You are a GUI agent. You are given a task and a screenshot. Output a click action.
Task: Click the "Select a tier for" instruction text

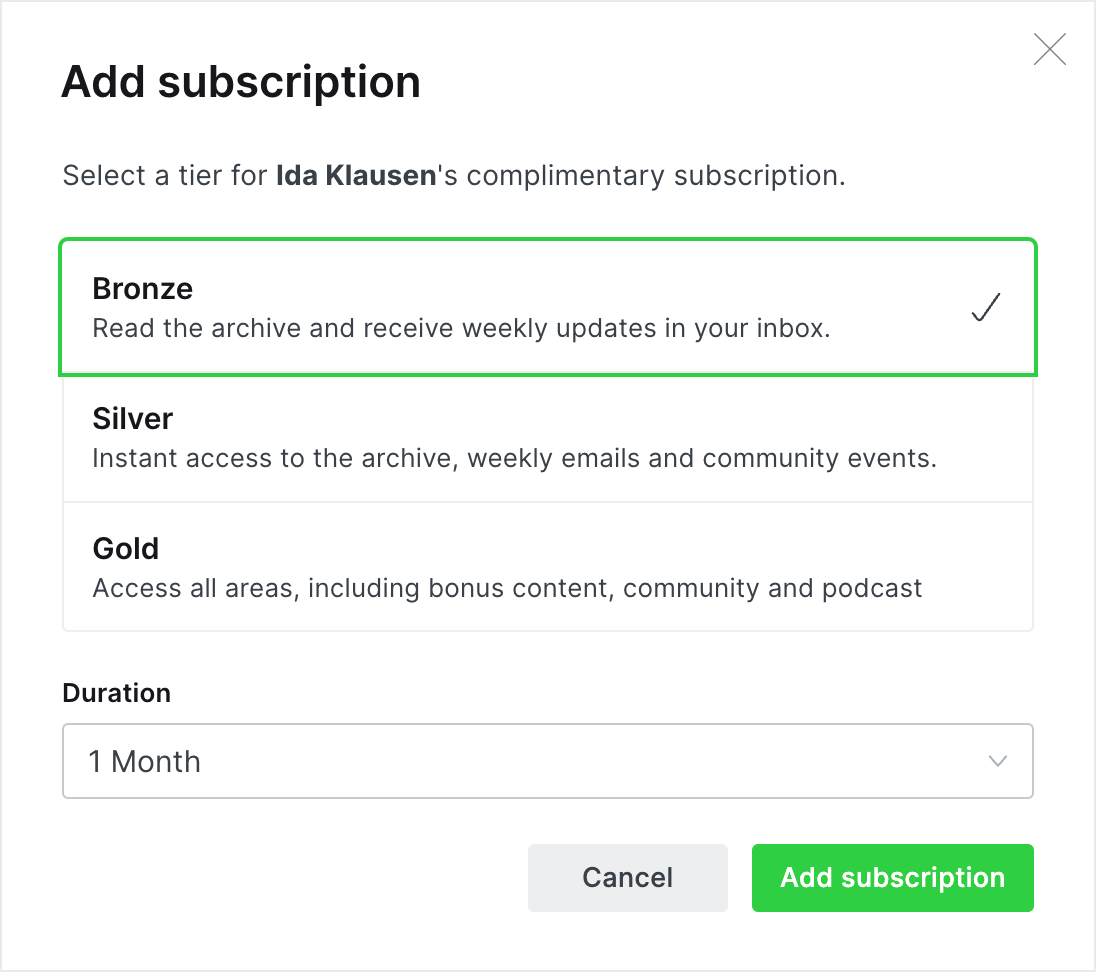[165, 177]
